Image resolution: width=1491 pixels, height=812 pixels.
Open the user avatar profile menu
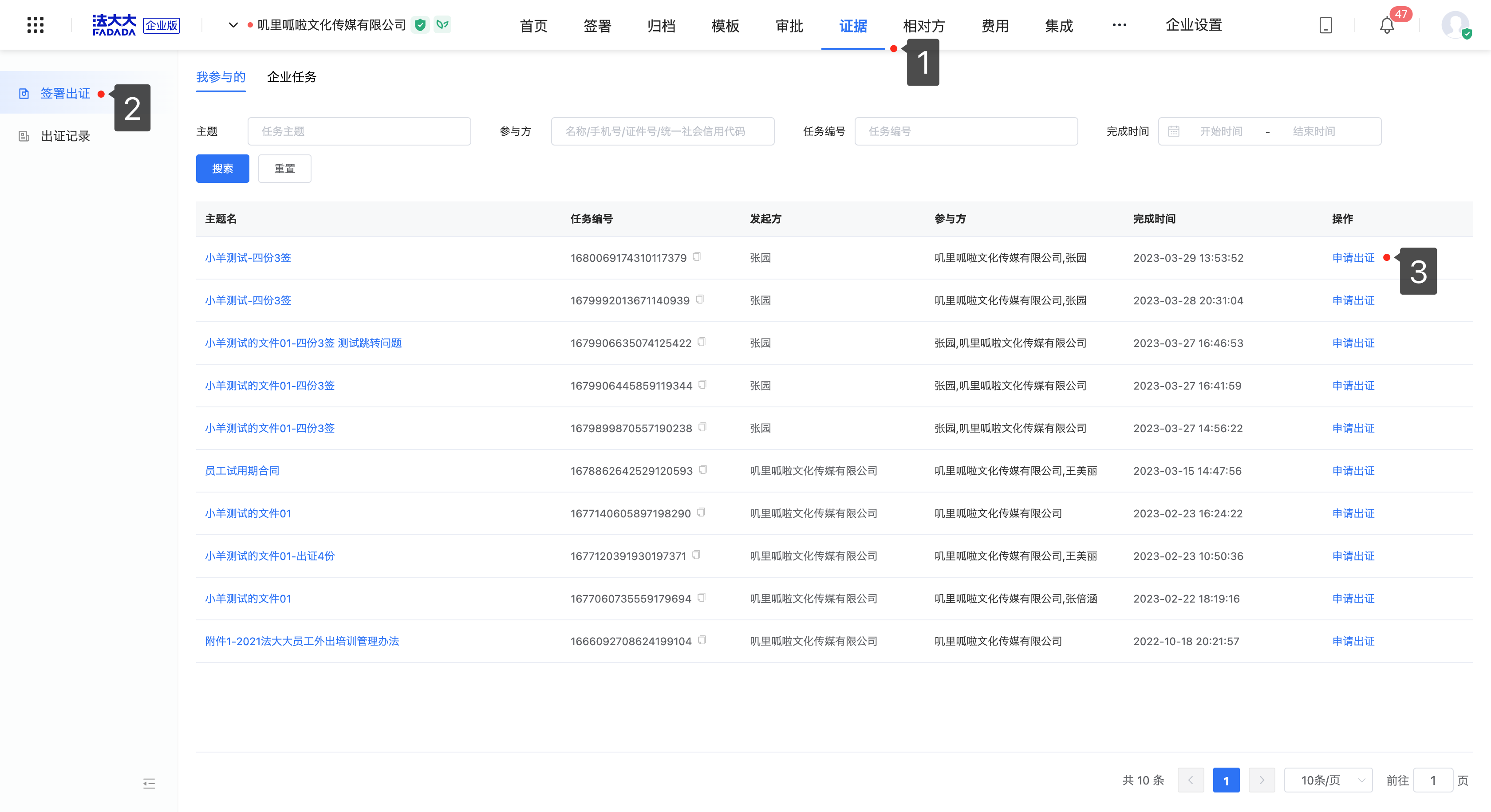click(1455, 25)
